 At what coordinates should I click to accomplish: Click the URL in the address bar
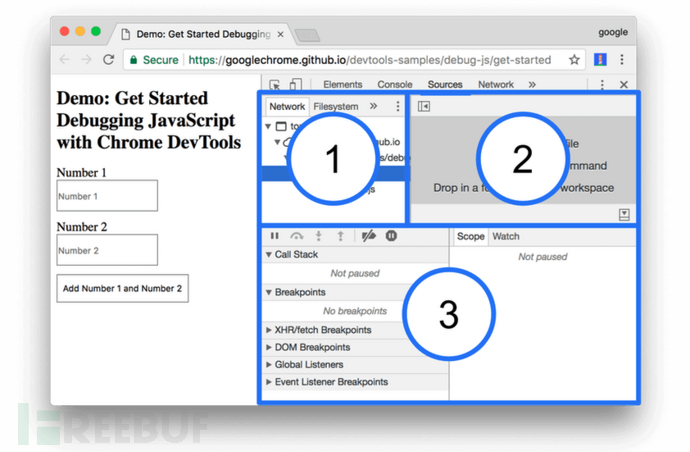click(x=370, y=60)
